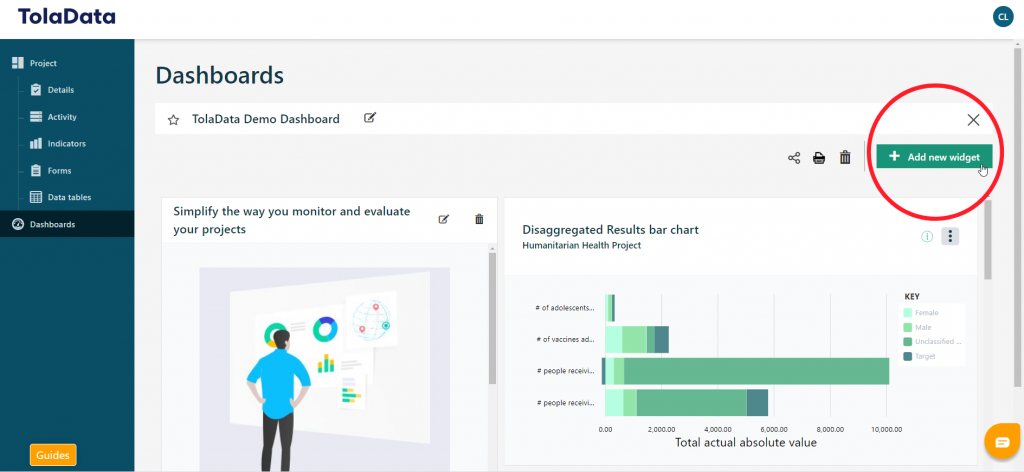This screenshot has height=472, width=1024.
Task: Click the Dashboards gauge icon
Action: (18, 224)
